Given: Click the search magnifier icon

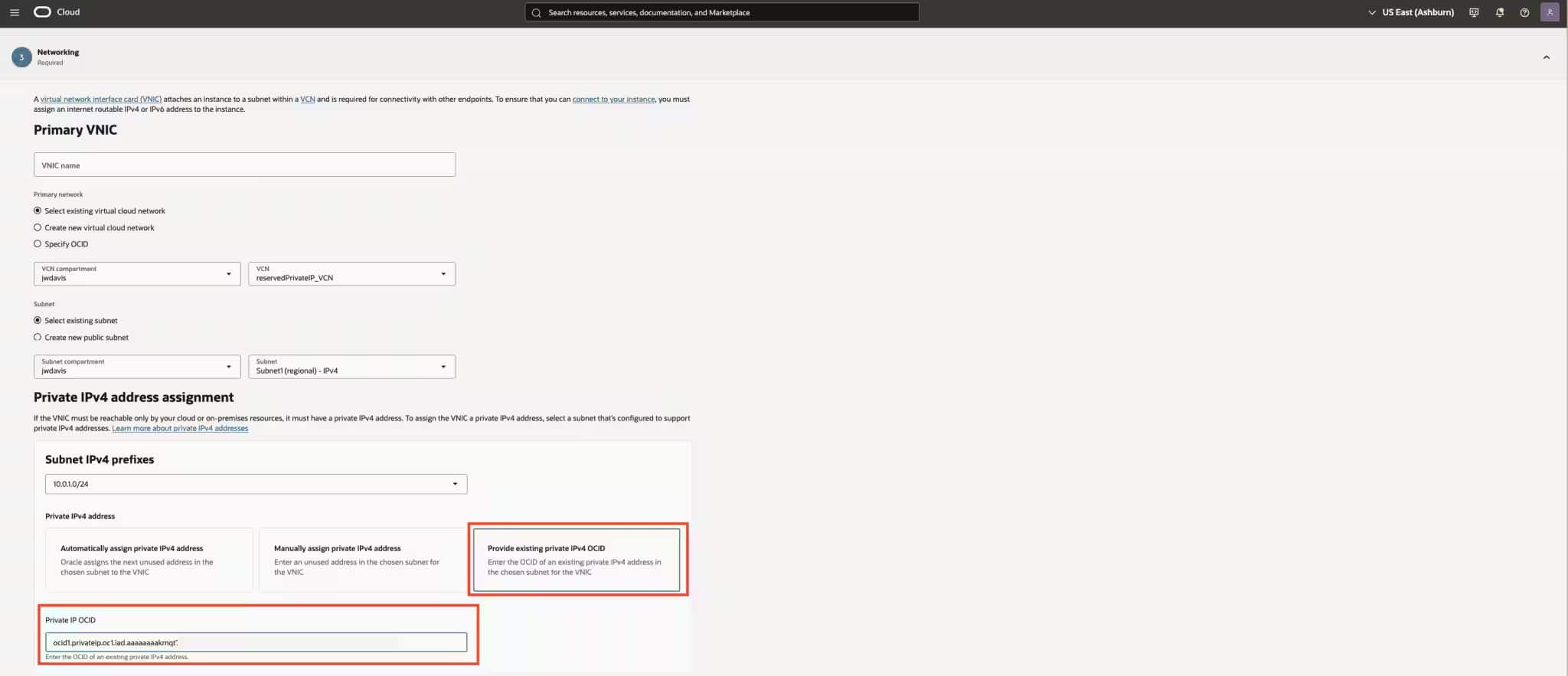Looking at the screenshot, I should (x=536, y=12).
